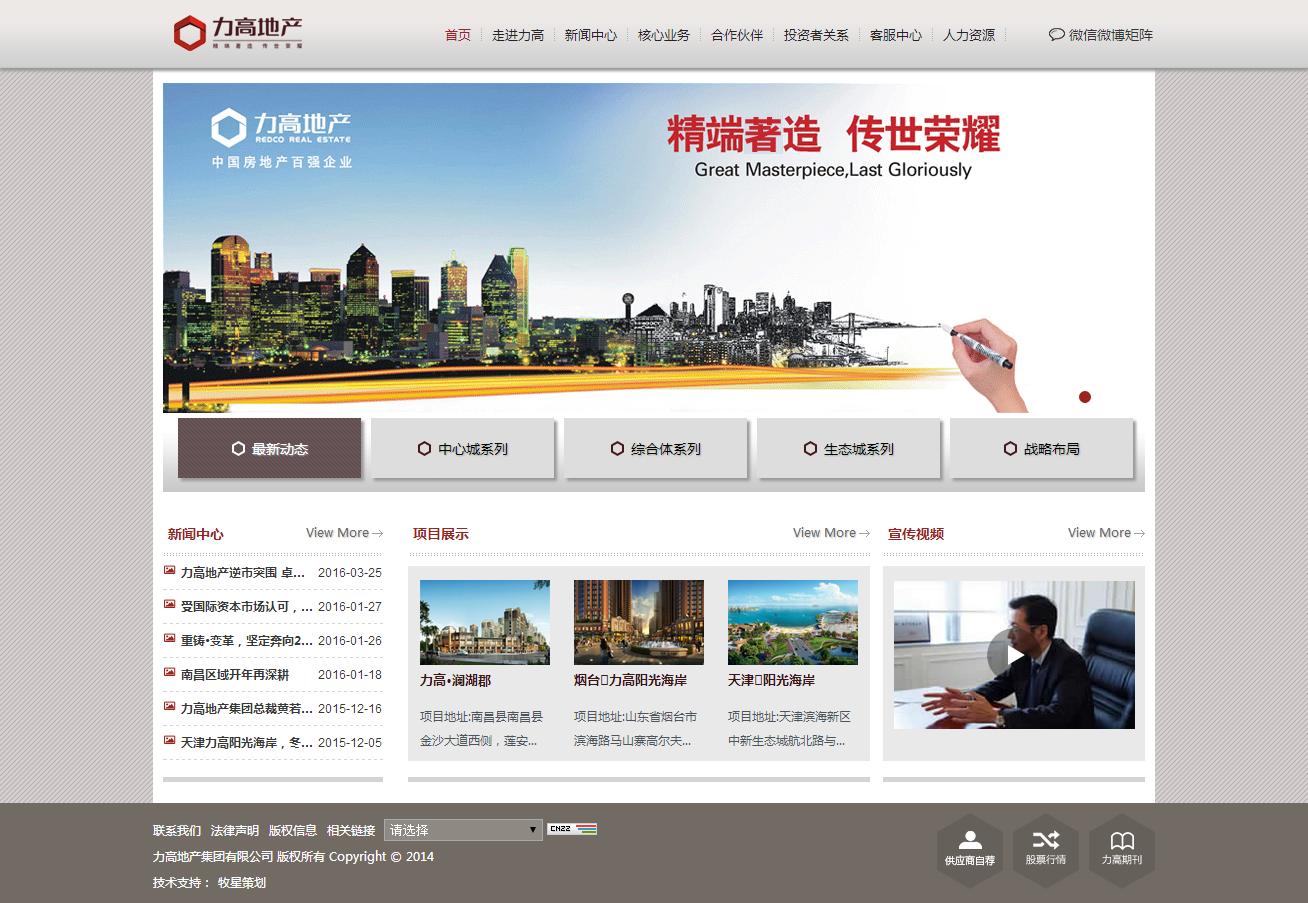Click address text 项目地址:南昌县南昌县

[x=482, y=717]
